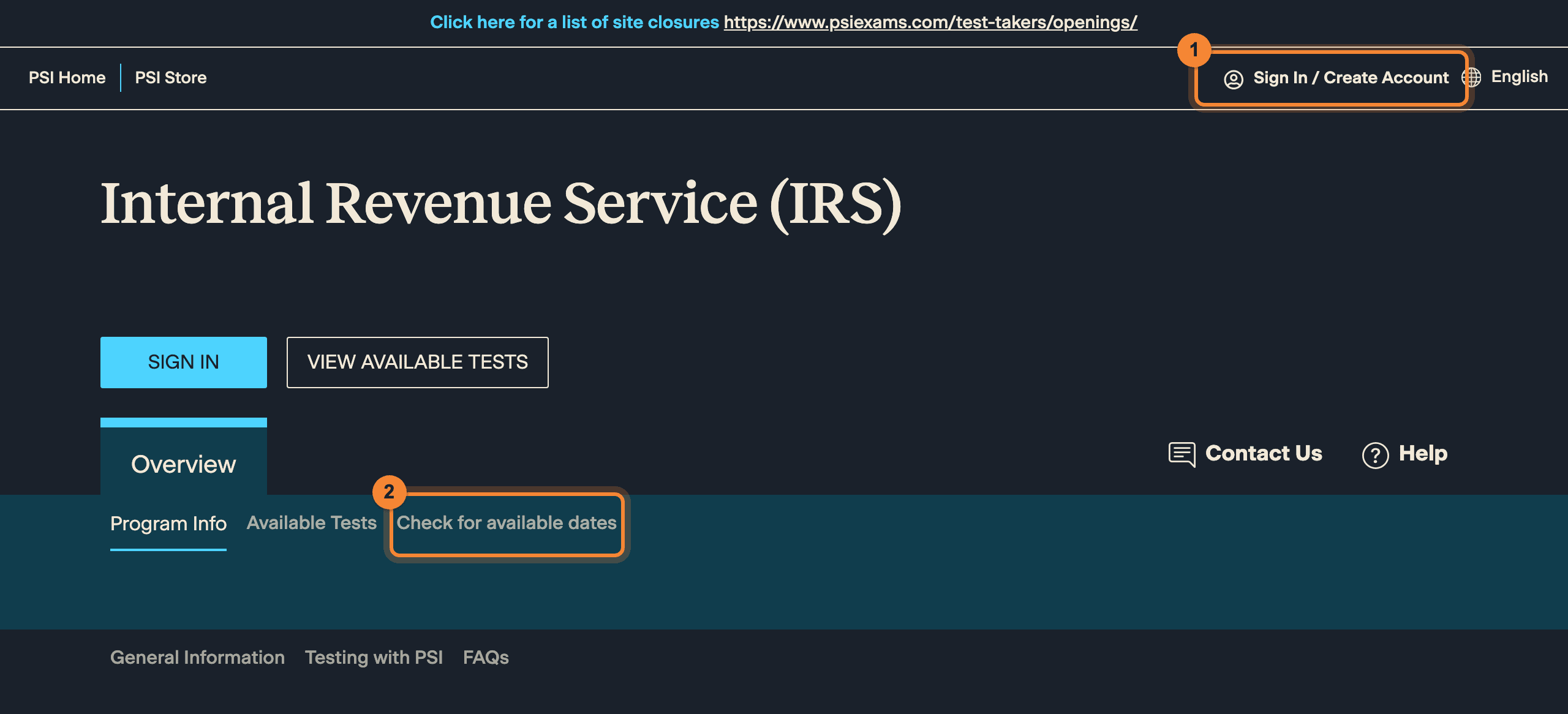
Task: Open the FAQs section
Action: tap(486, 657)
